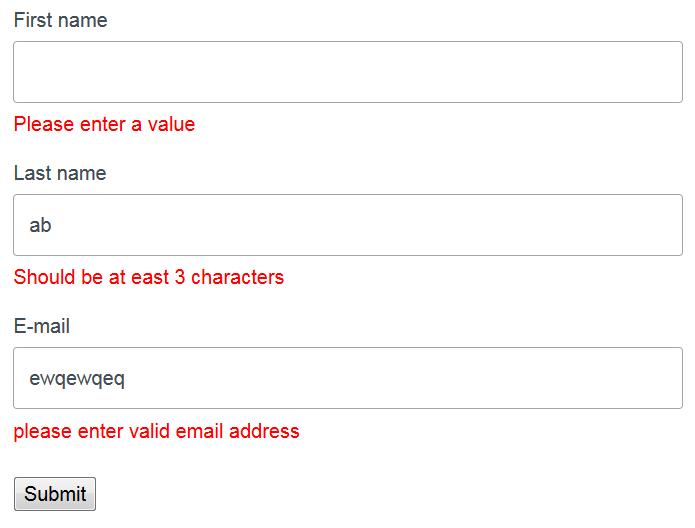Click the misspelled word "east" in the error
Screen dimensions: 695x528
(x=150, y=277)
